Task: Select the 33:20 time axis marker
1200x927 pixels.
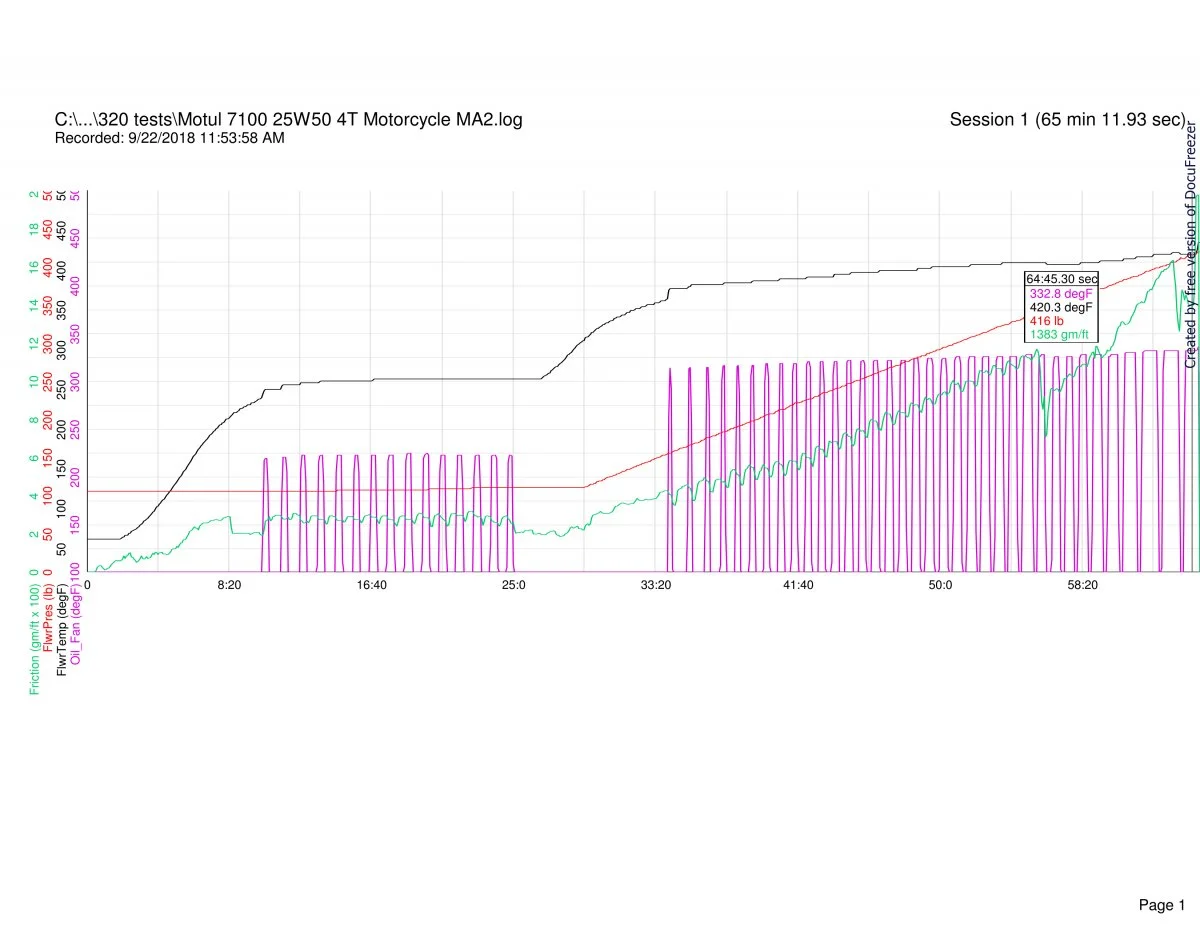Action: click(655, 585)
